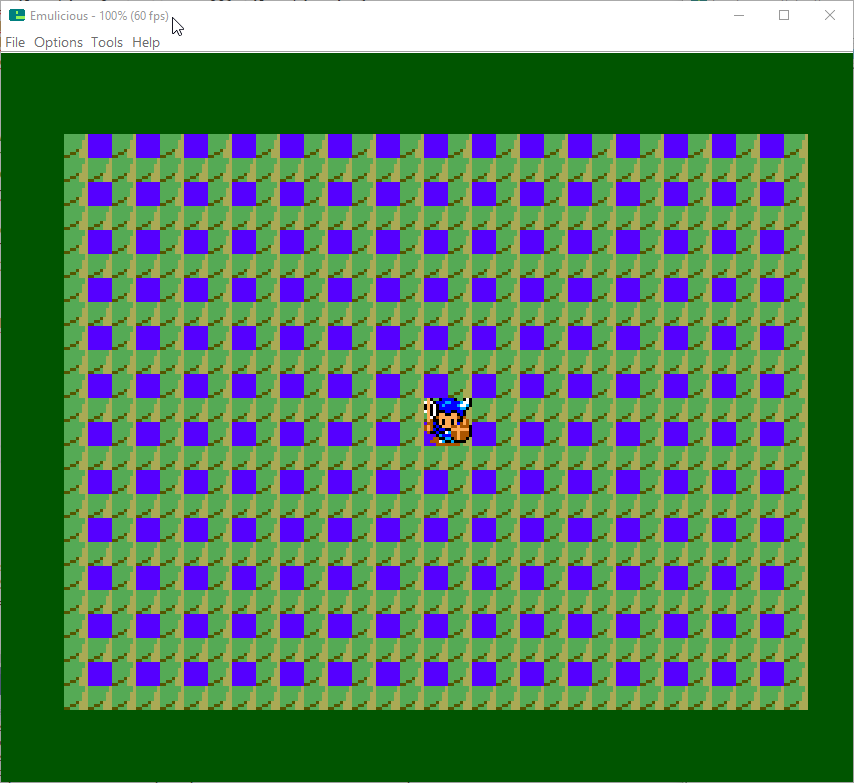Maximize the Emulicious window
854x783 pixels.
click(x=784, y=15)
